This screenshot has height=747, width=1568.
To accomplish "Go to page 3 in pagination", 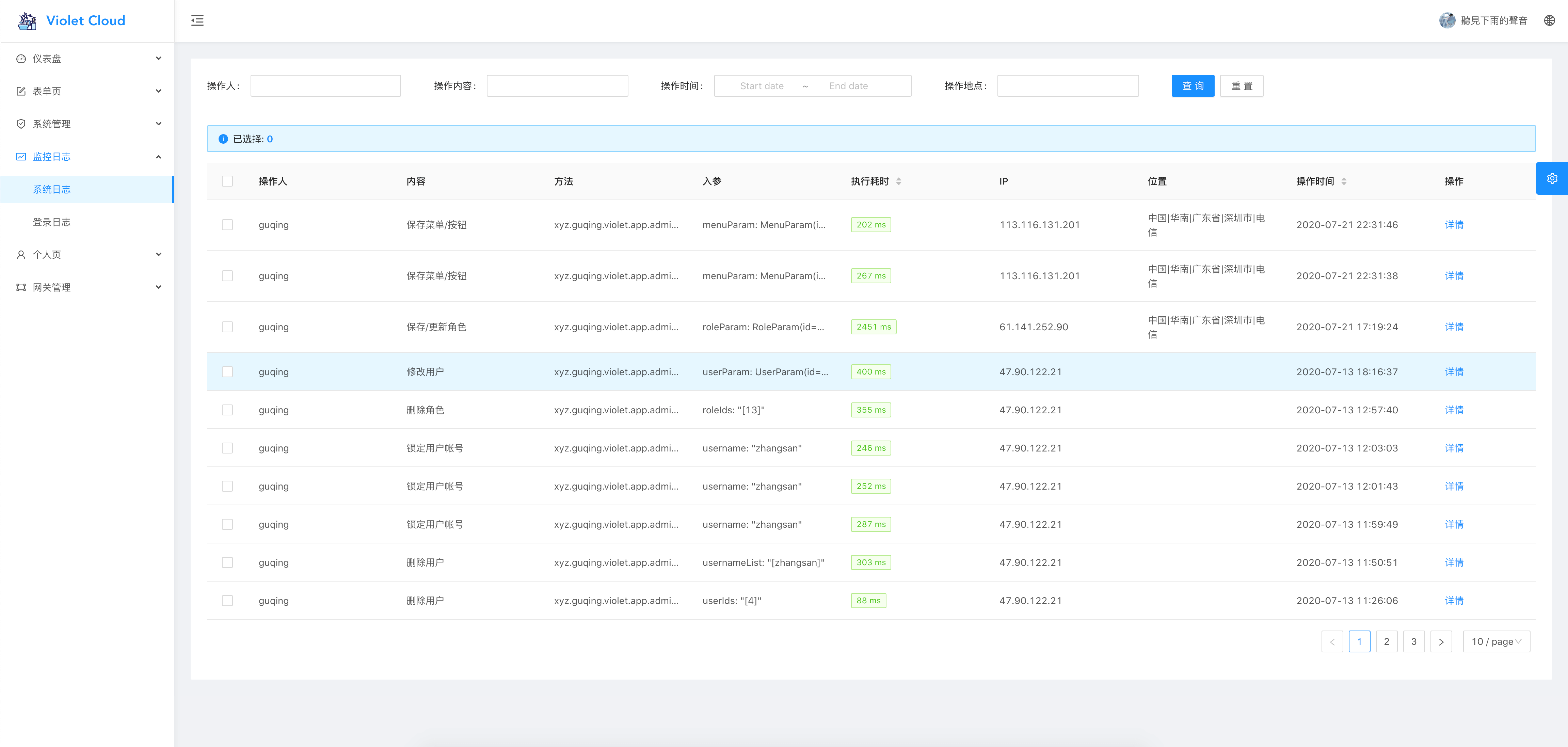I will pos(1413,642).
